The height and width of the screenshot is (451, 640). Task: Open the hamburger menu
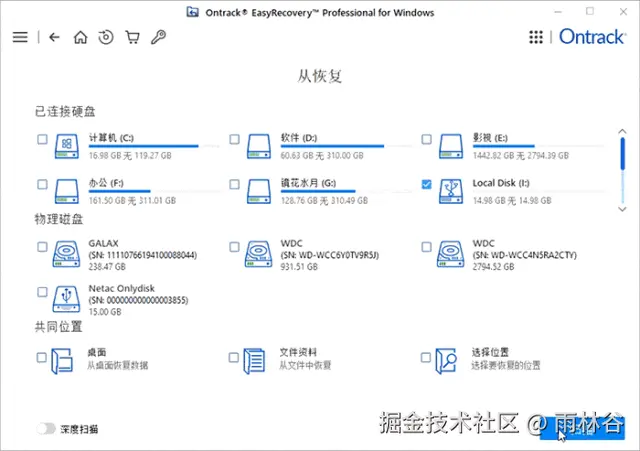tap(20, 37)
